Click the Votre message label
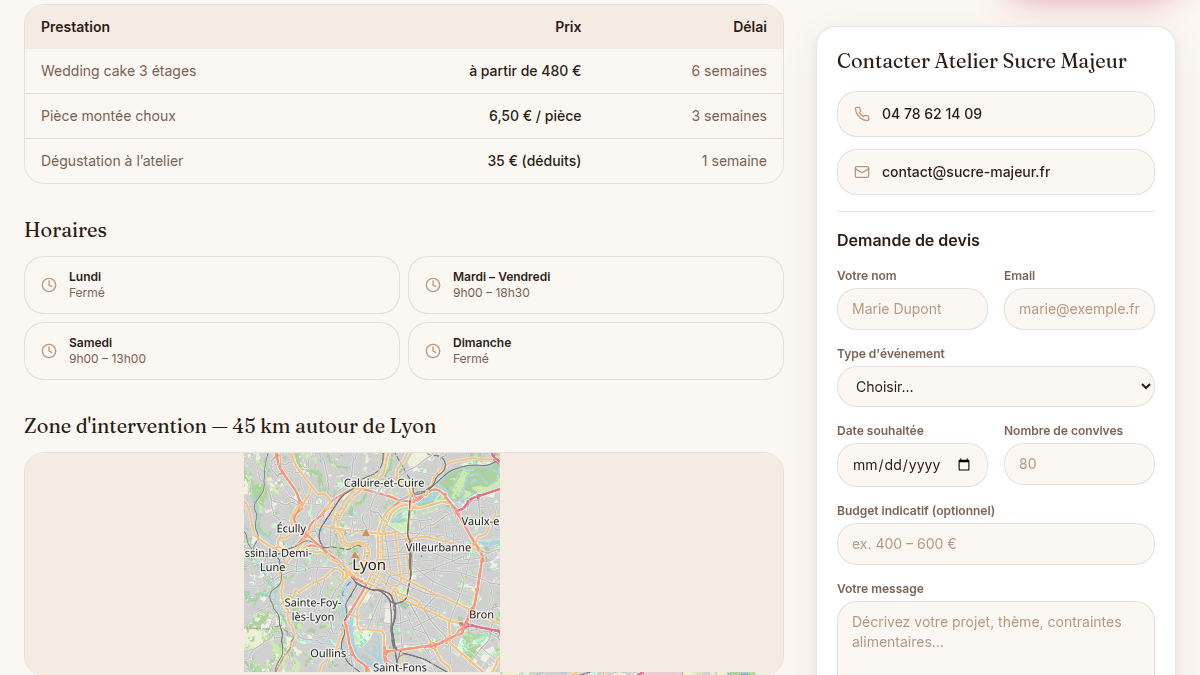The width and height of the screenshot is (1200, 675). click(880, 589)
